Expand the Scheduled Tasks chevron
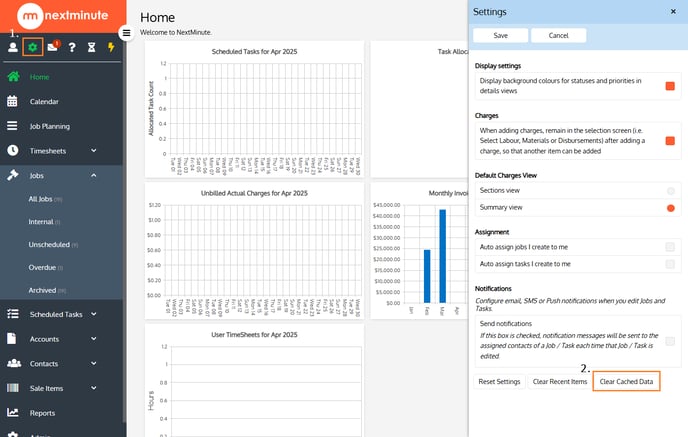The image size is (688, 437). click(93, 314)
